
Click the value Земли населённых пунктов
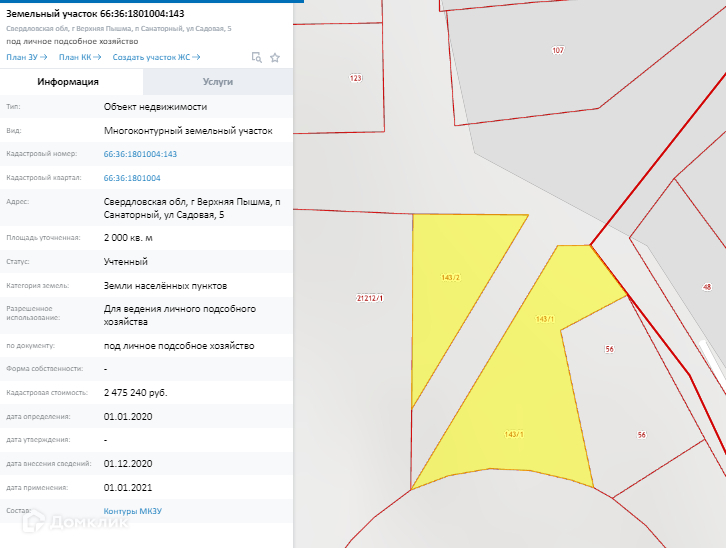coord(165,286)
